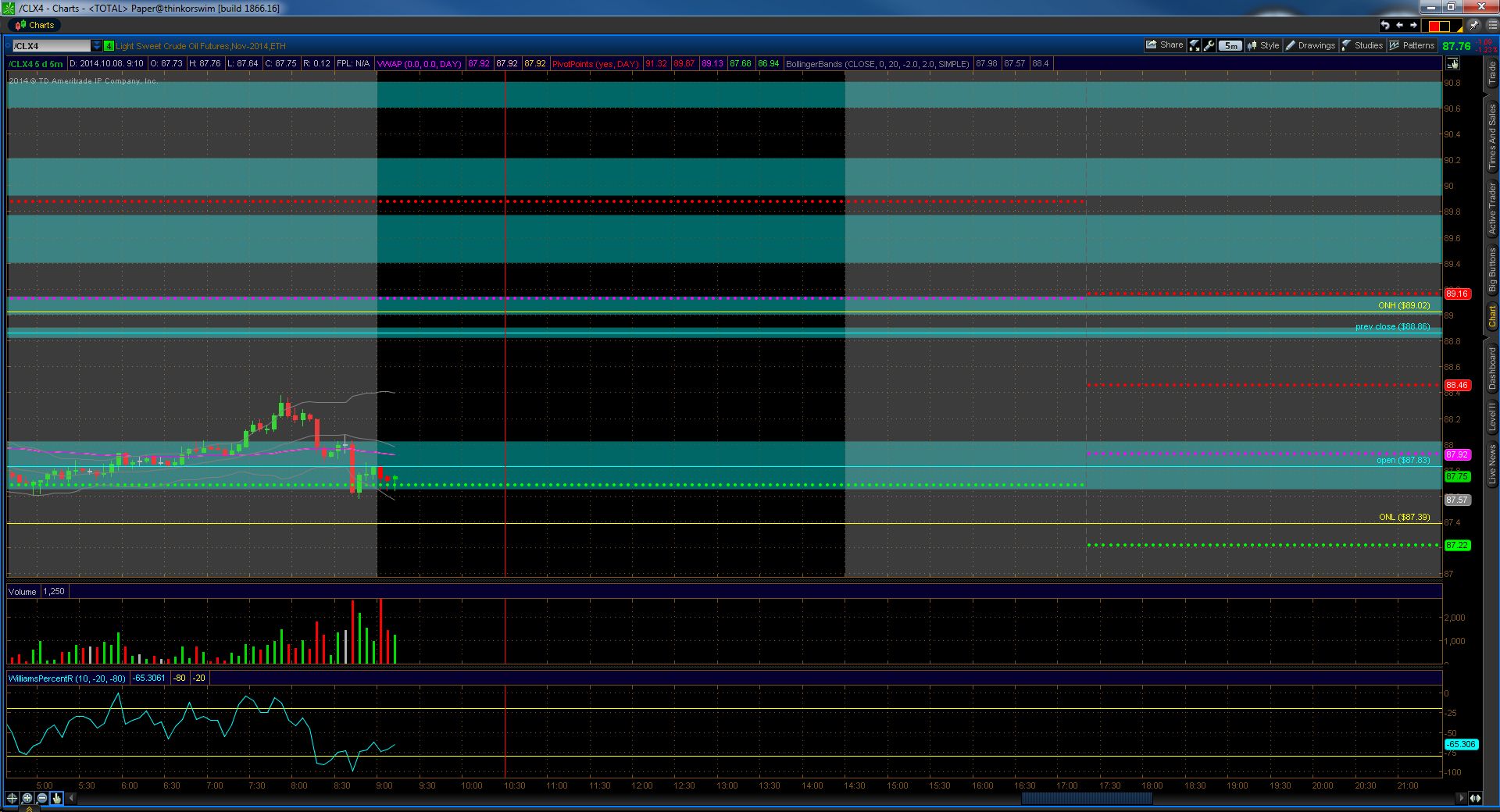Open the Charts tab
Viewport: 1500px width, 812px height.
pos(35,25)
